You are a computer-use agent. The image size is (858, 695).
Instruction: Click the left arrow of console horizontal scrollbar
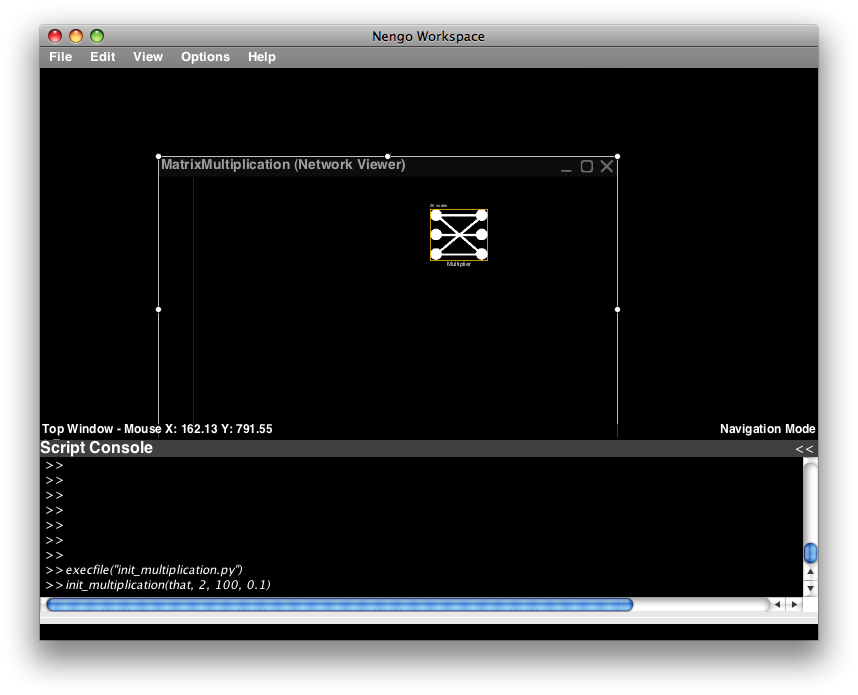[777, 605]
